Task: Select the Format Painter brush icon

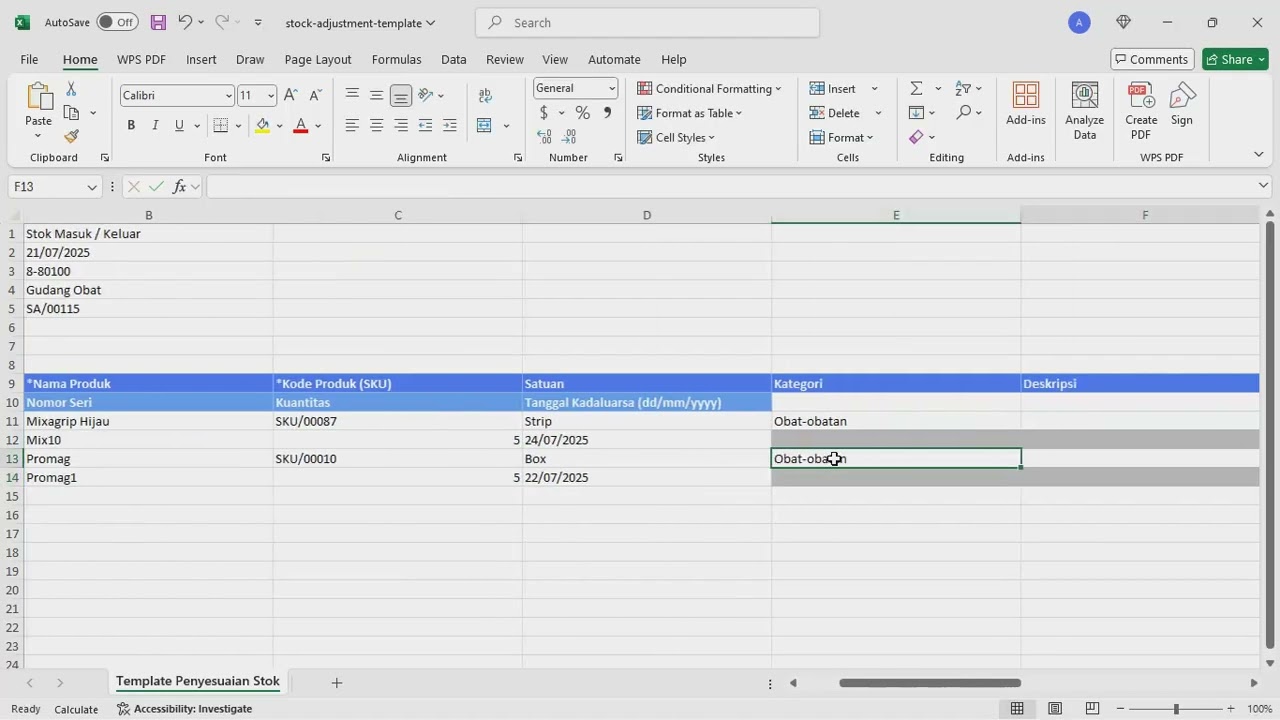Action: 71,136
